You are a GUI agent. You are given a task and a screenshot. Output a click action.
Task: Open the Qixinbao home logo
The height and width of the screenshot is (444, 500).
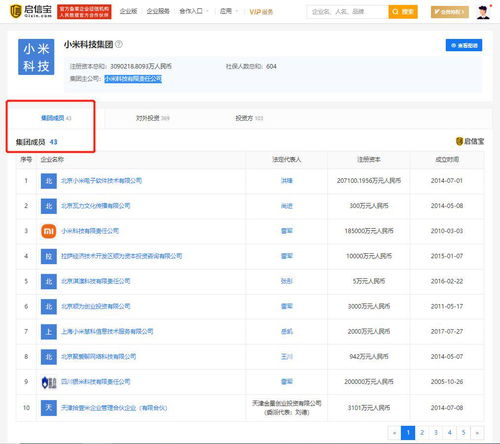click(x=31, y=11)
